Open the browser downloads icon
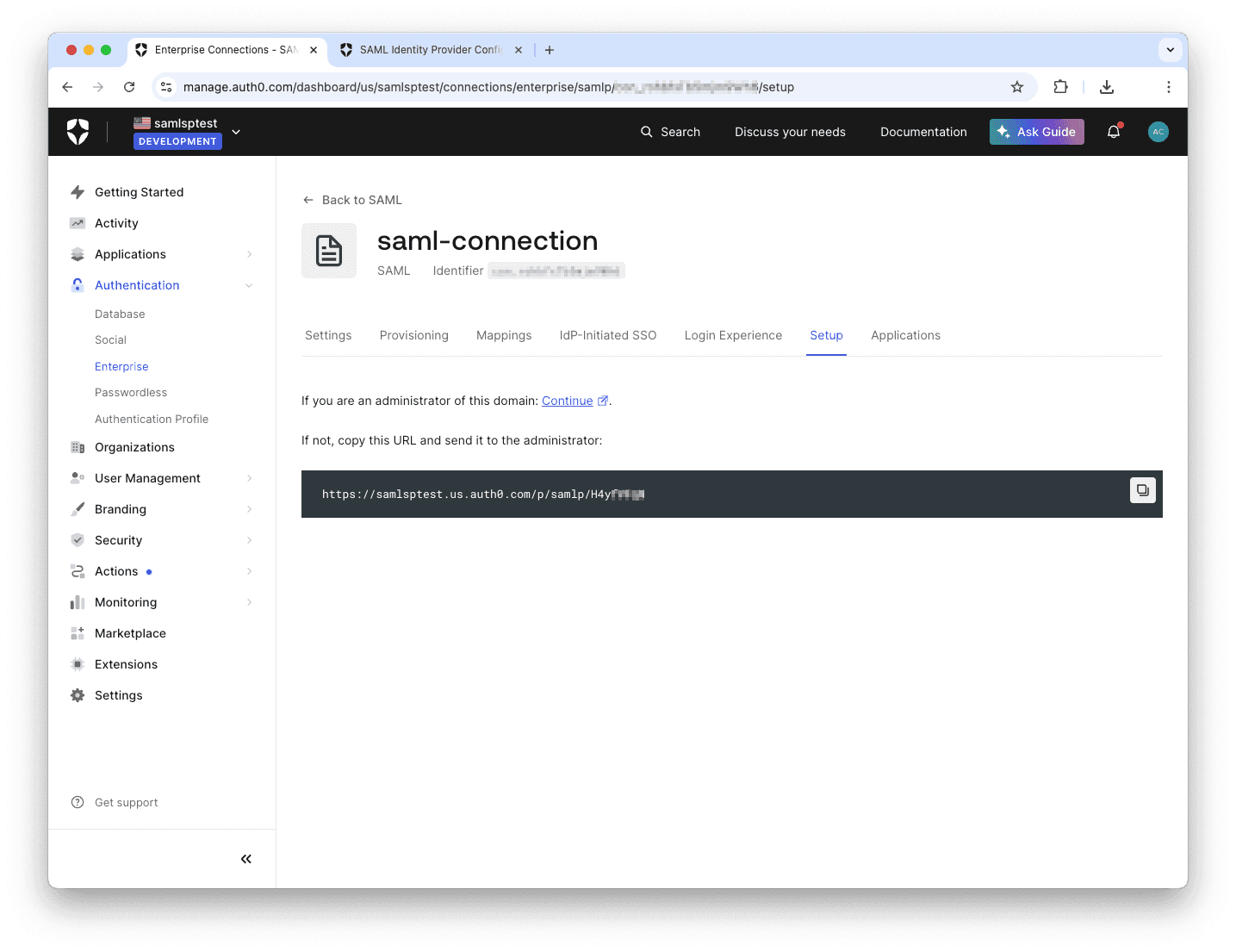This screenshot has height=952, width=1236. 1107,87
